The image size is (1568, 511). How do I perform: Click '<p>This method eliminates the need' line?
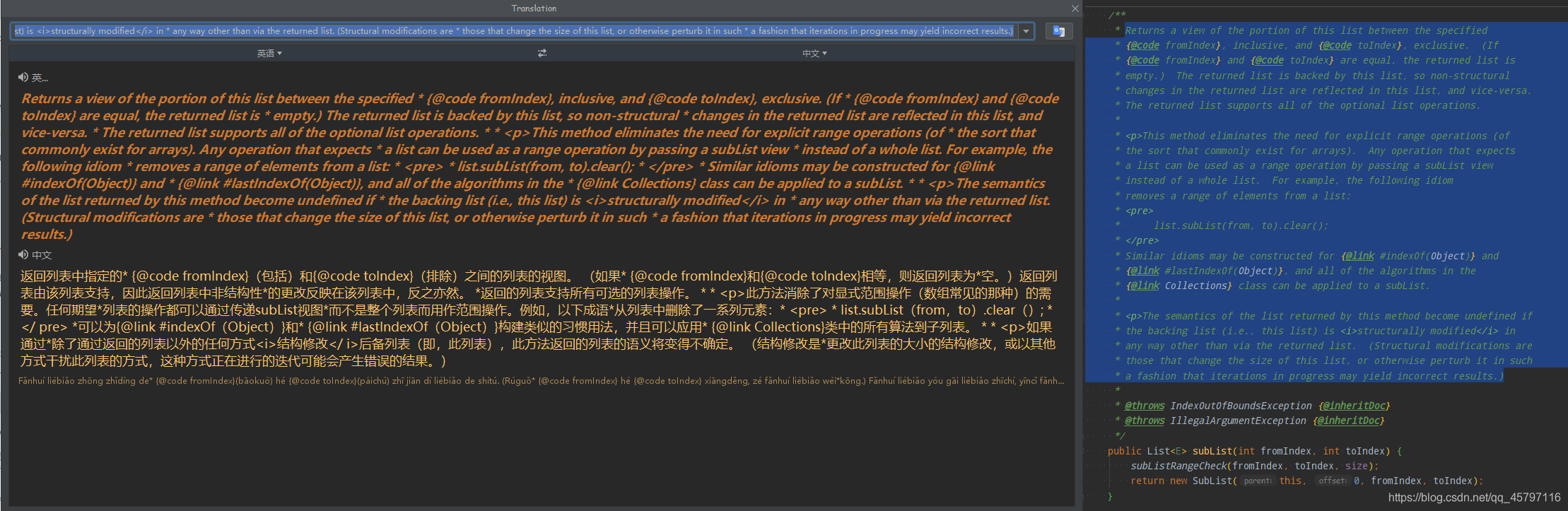(1317, 136)
